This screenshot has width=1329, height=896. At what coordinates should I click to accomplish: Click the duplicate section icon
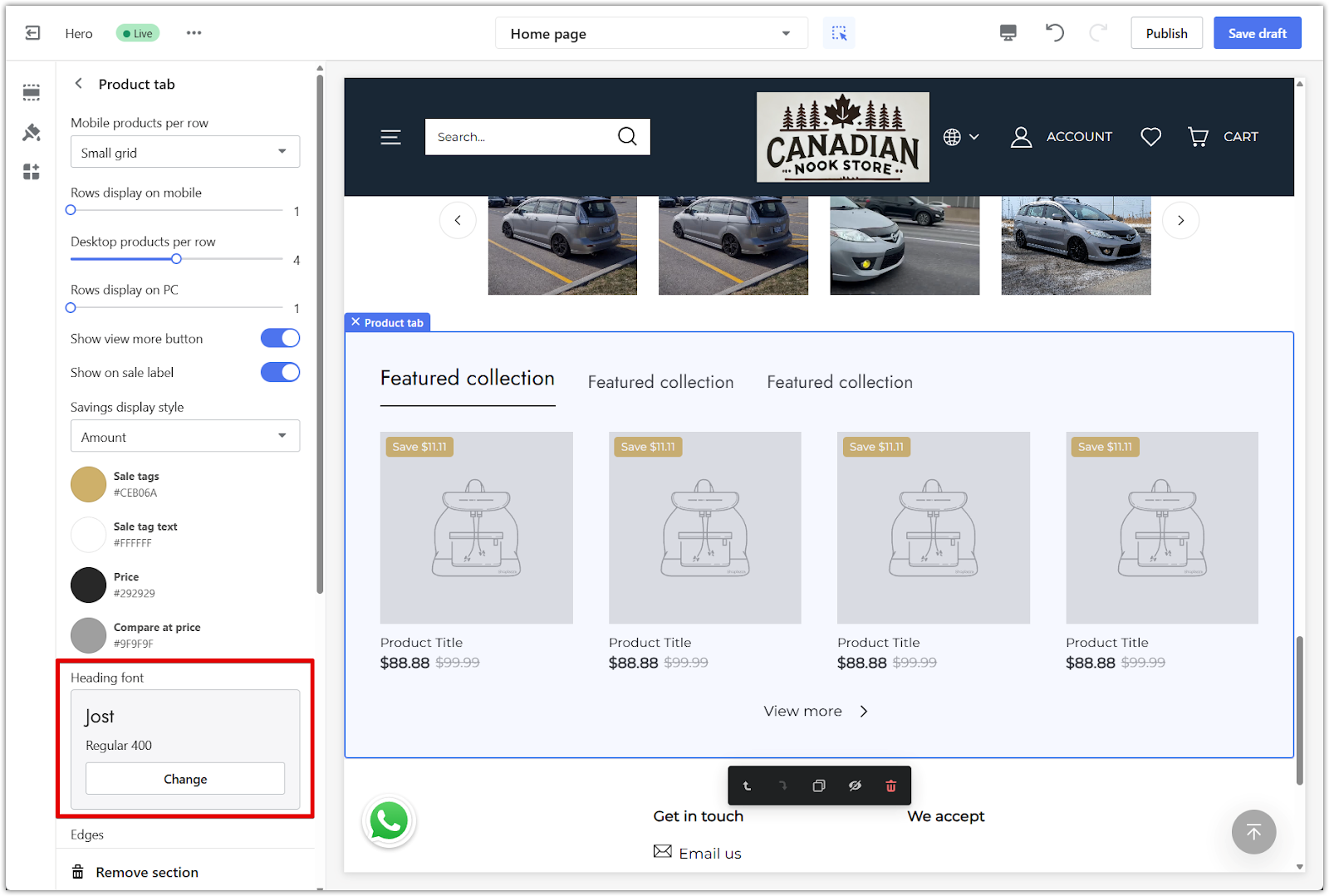coord(818,786)
